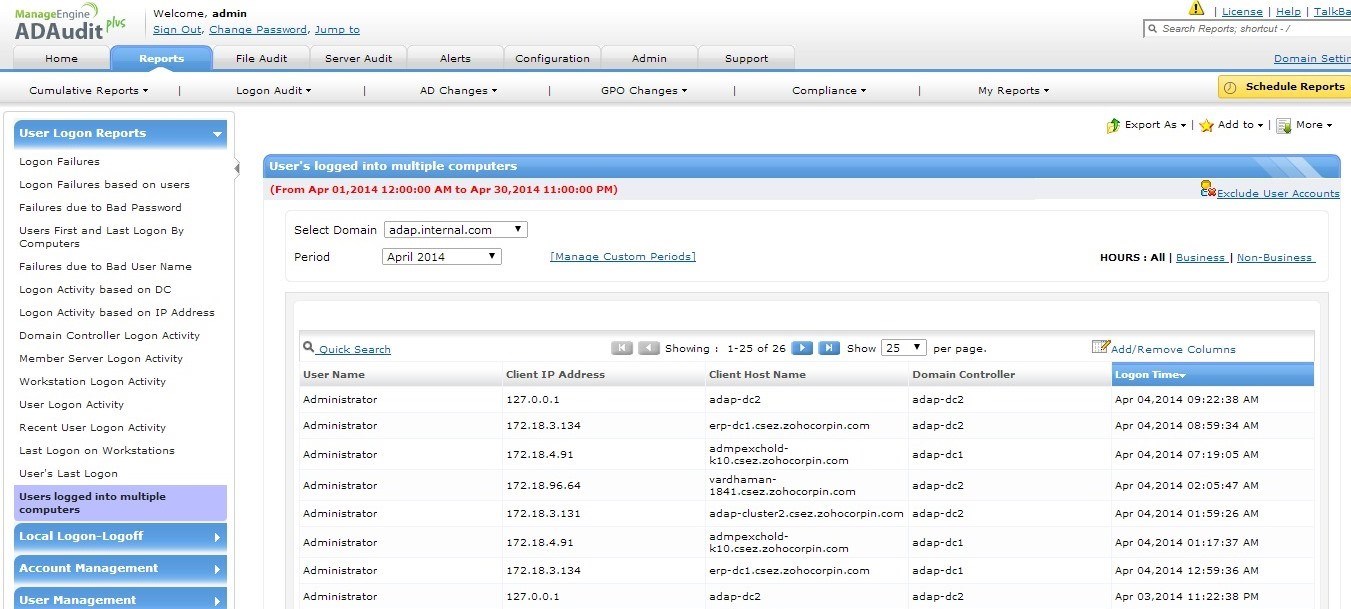Sort by Logon Time column header
The image size is (1351, 609).
[1213, 375]
